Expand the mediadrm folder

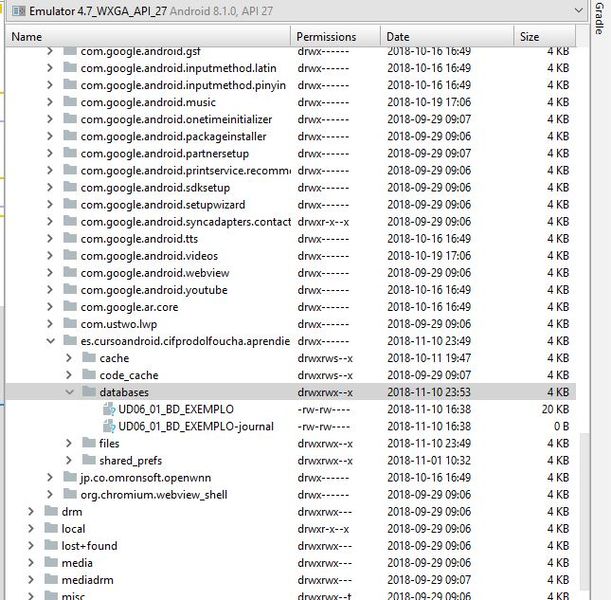31,580
